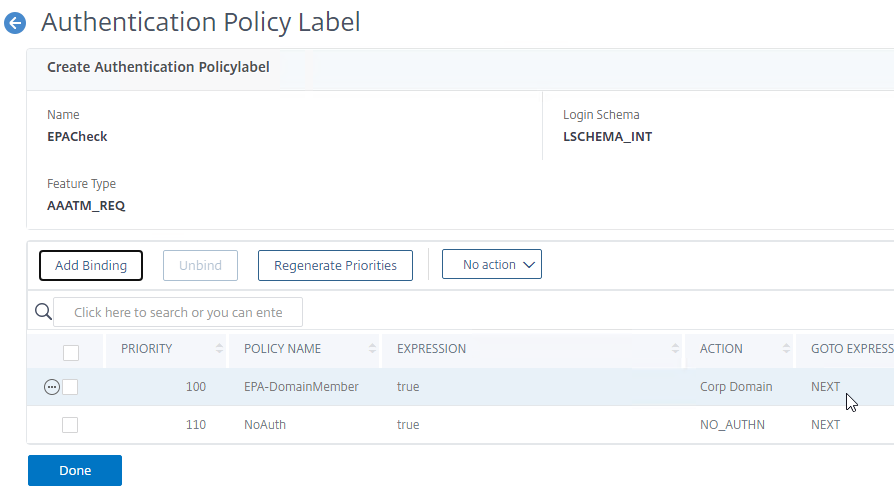Select the EPA-DomainMember policy name
Screen dimensions: 894x498
coord(301,387)
